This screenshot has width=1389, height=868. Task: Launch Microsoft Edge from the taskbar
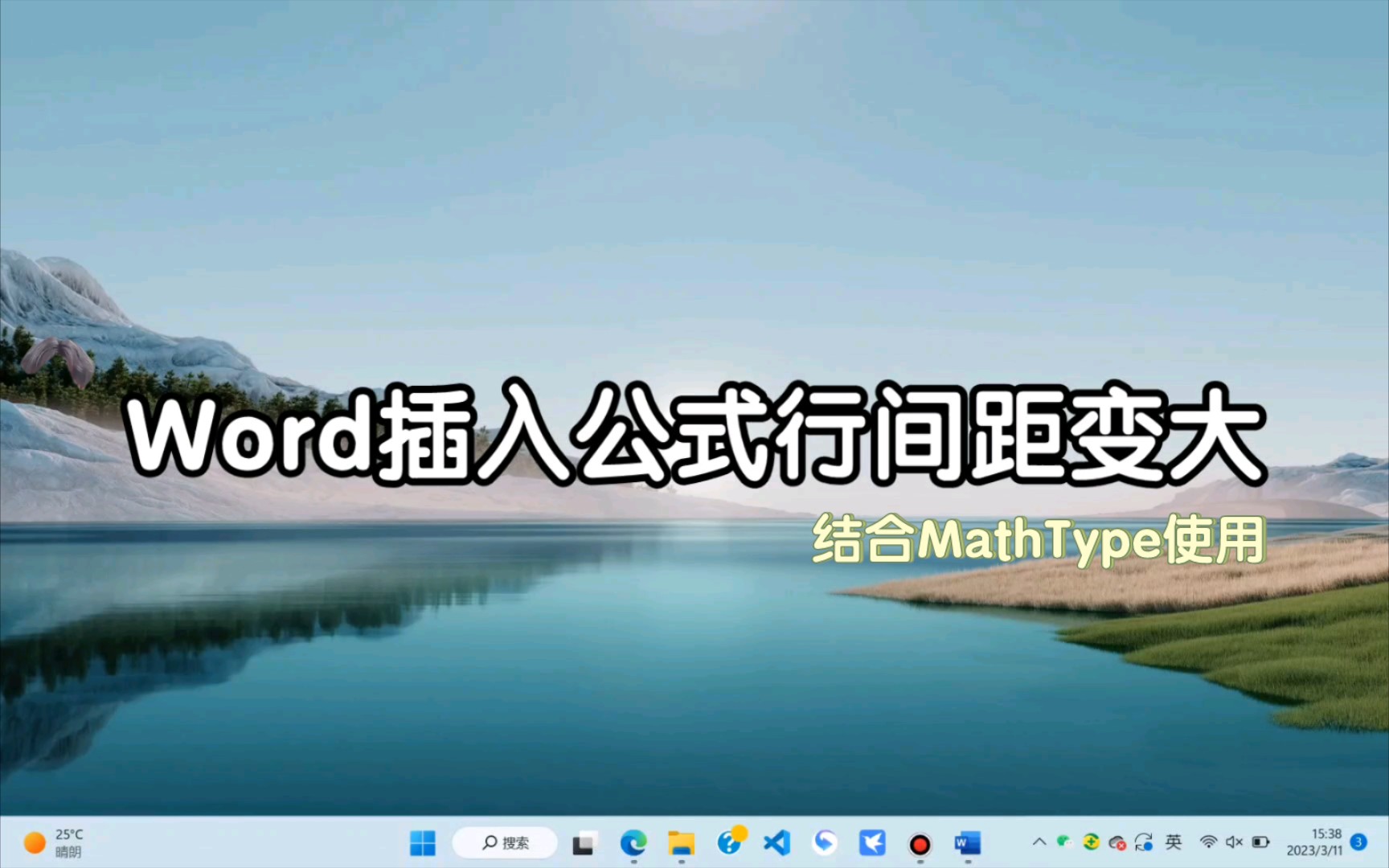(x=633, y=843)
